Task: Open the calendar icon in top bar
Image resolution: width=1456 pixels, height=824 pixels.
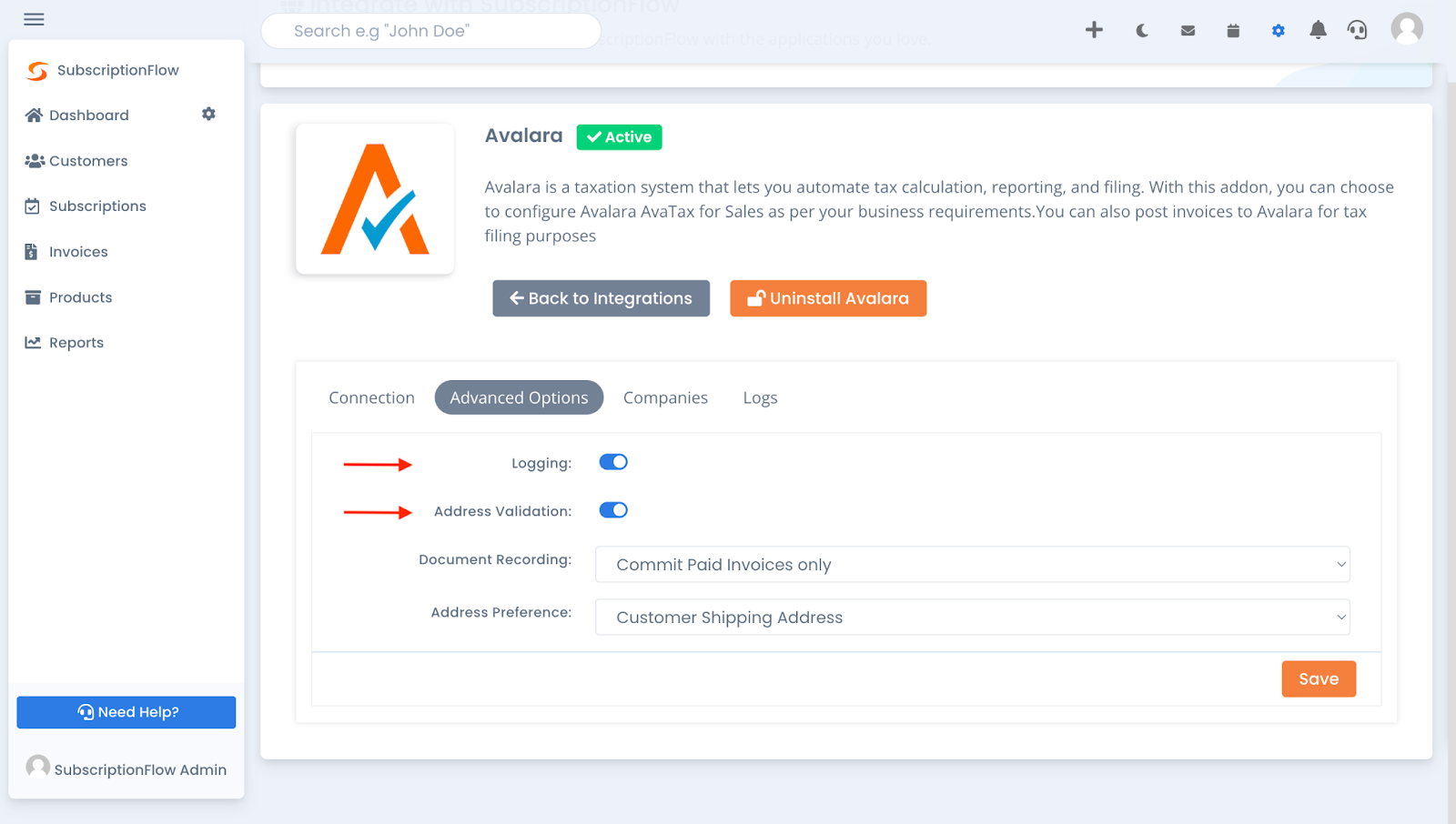Action: (1233, 31)
